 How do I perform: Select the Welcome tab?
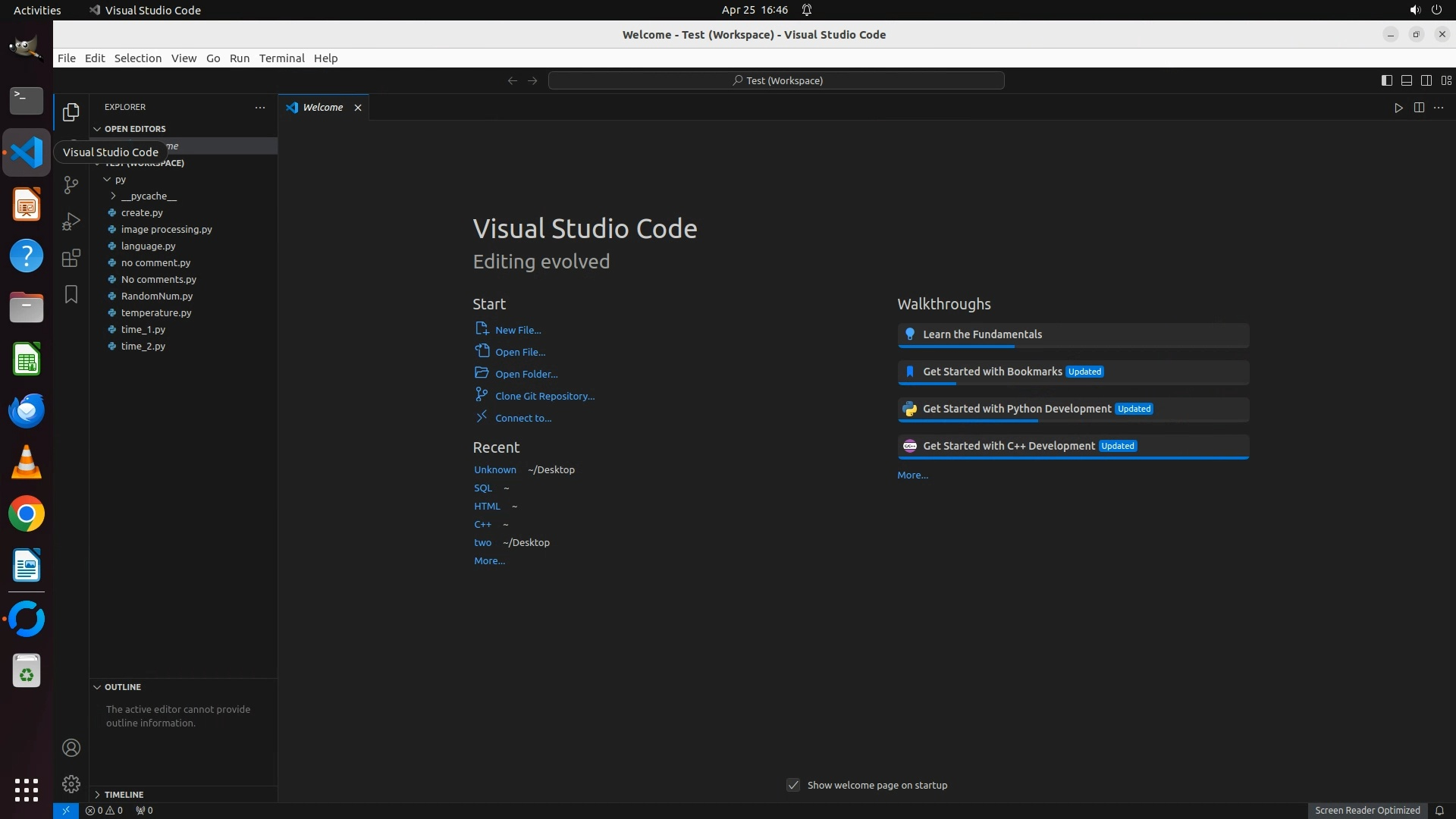[322, 108]
